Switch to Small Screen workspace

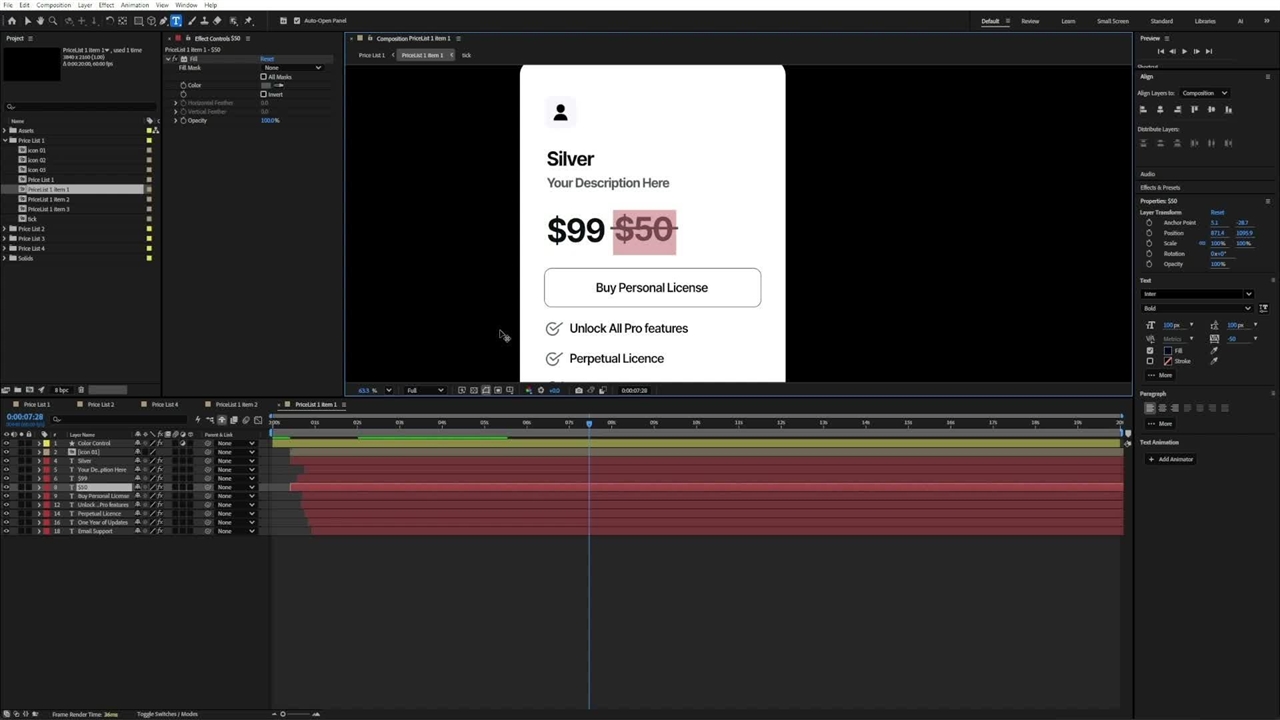[x=1113, y=21]
